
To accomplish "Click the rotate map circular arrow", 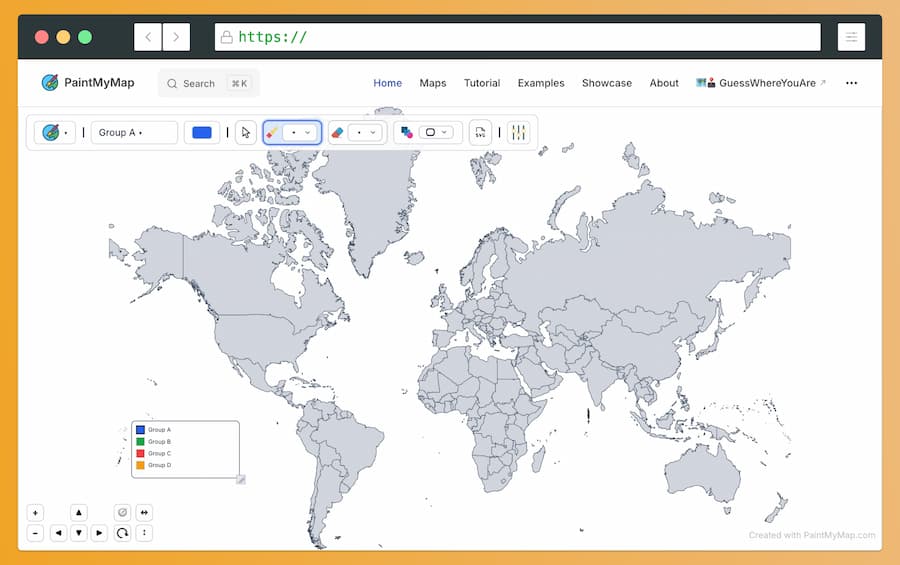I will pos(122,533).
